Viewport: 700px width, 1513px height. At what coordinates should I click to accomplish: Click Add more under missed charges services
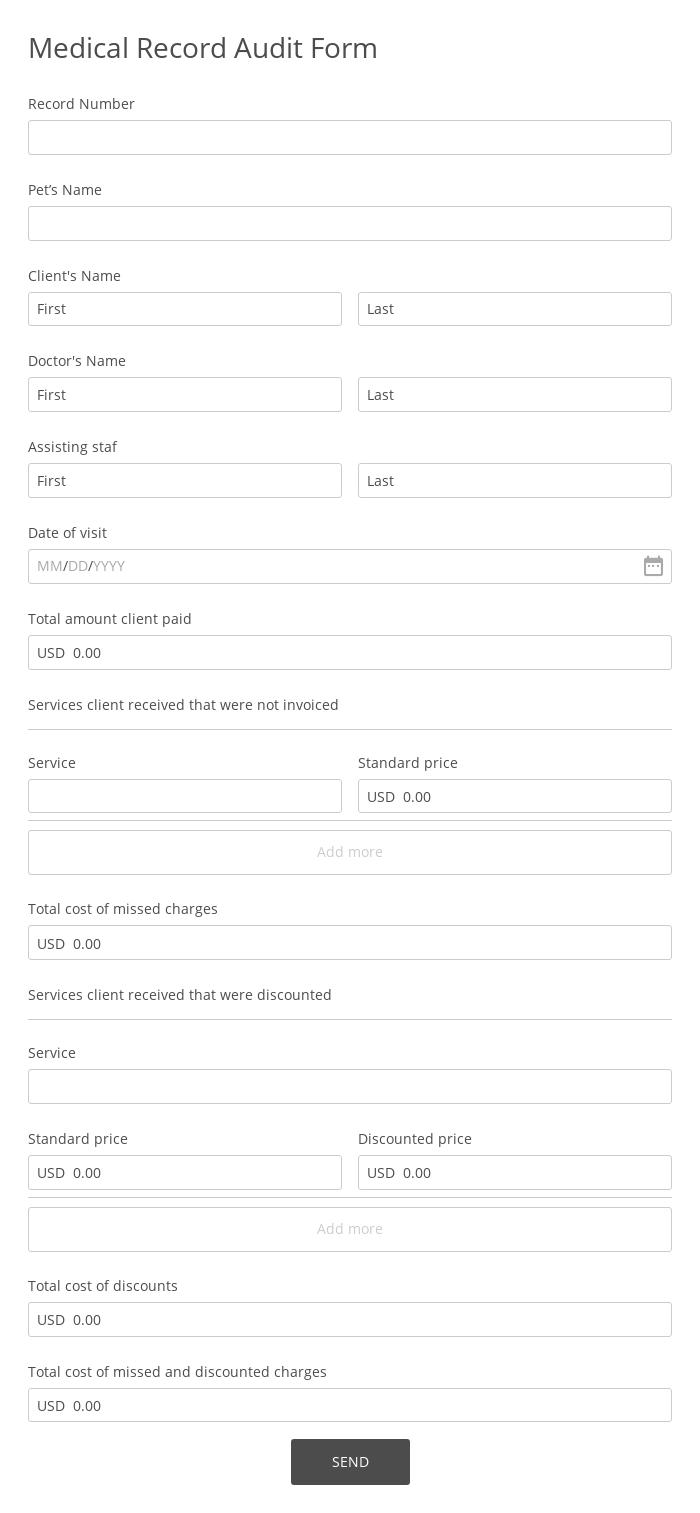(x=350, y=852)
